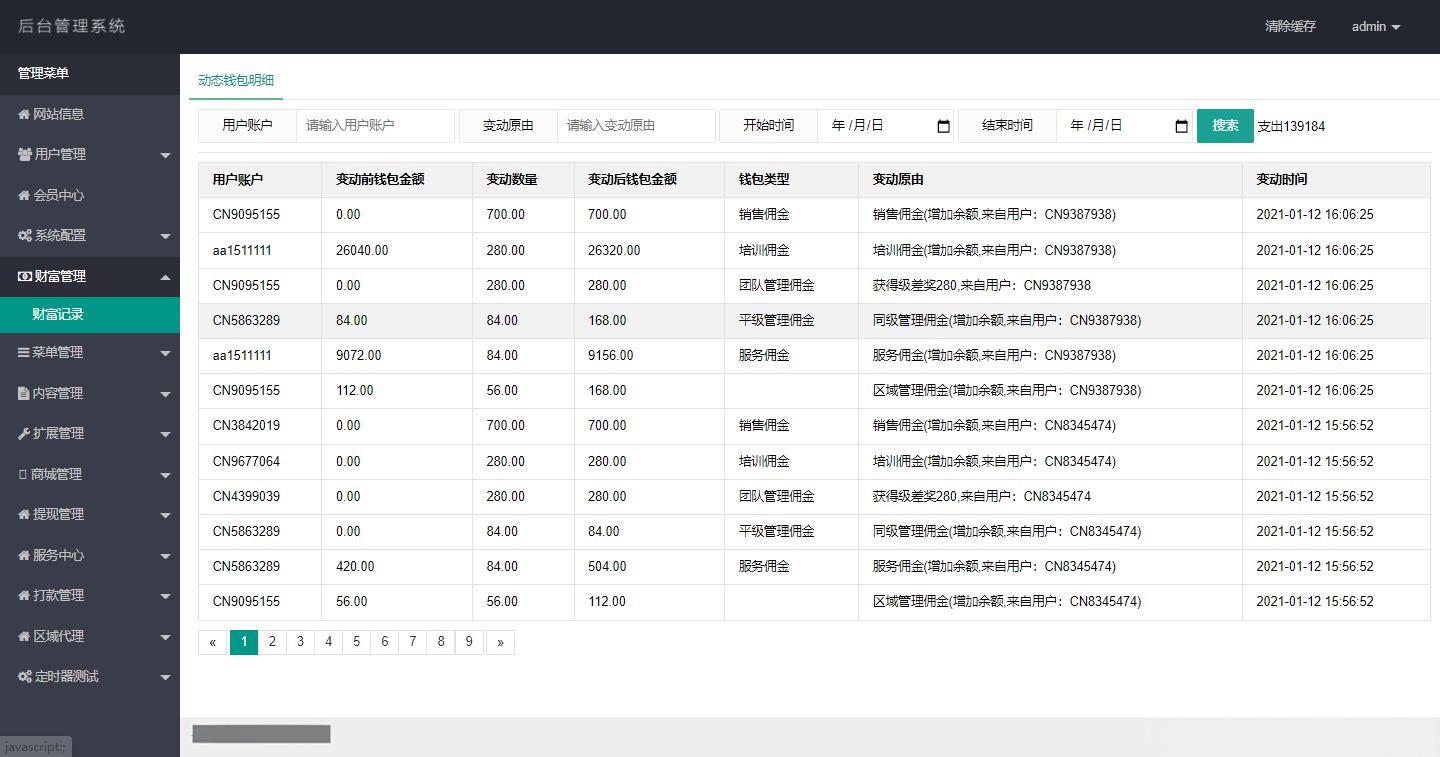The height and width of the screenshot is (757, 1440).
Task: Click the green 搜索 button
Action: tap(1225, 126)
